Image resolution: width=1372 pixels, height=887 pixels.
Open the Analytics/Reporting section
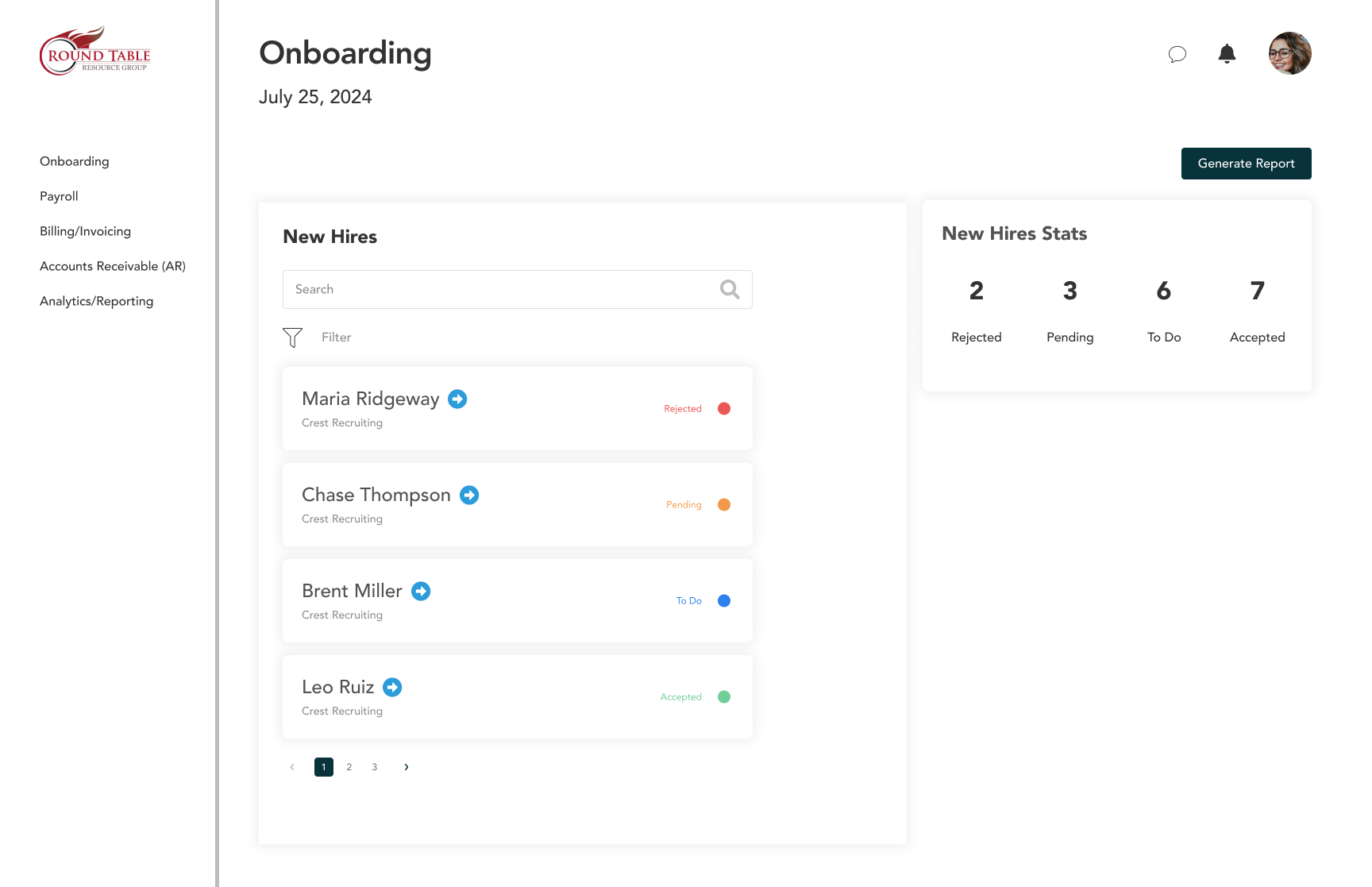tap(96, 301)
